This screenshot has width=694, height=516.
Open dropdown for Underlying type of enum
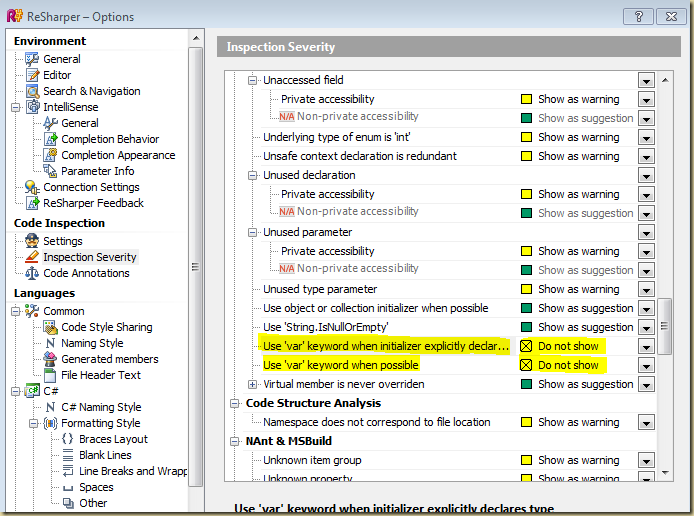pos(646,138)
